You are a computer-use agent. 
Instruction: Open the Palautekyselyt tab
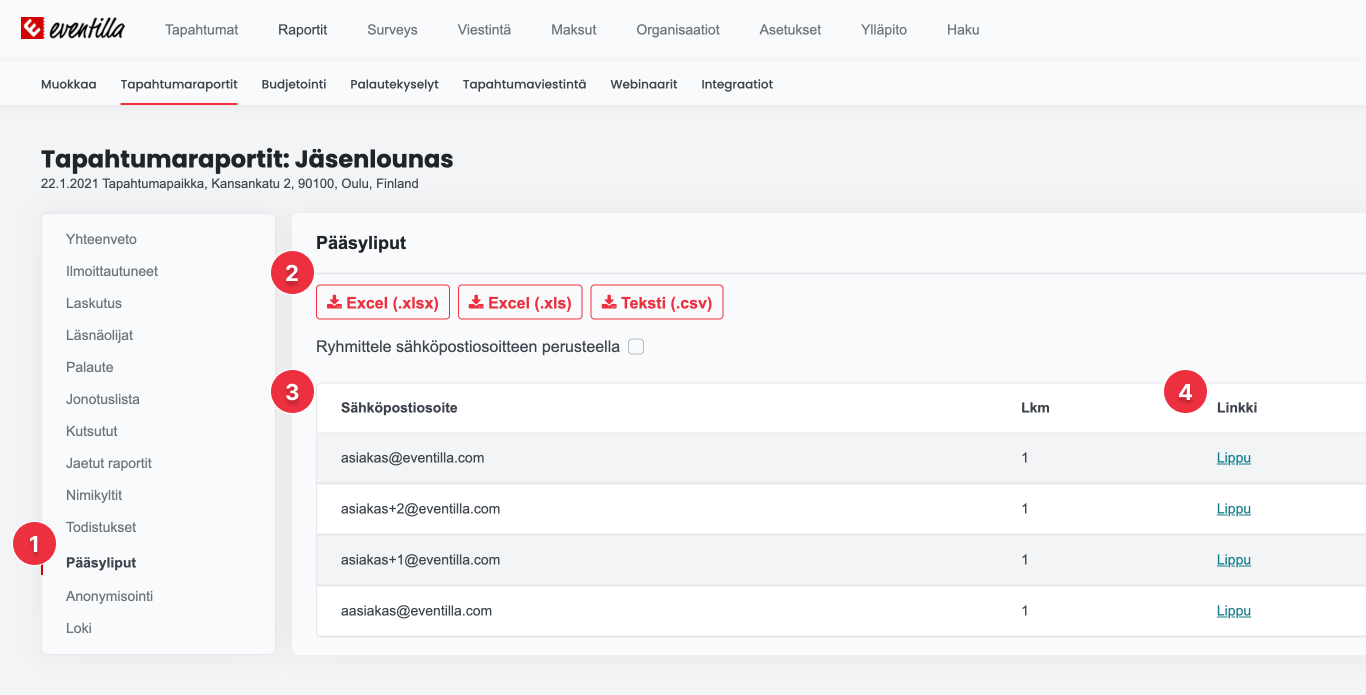pyautogui.click(x=394, y=84)
